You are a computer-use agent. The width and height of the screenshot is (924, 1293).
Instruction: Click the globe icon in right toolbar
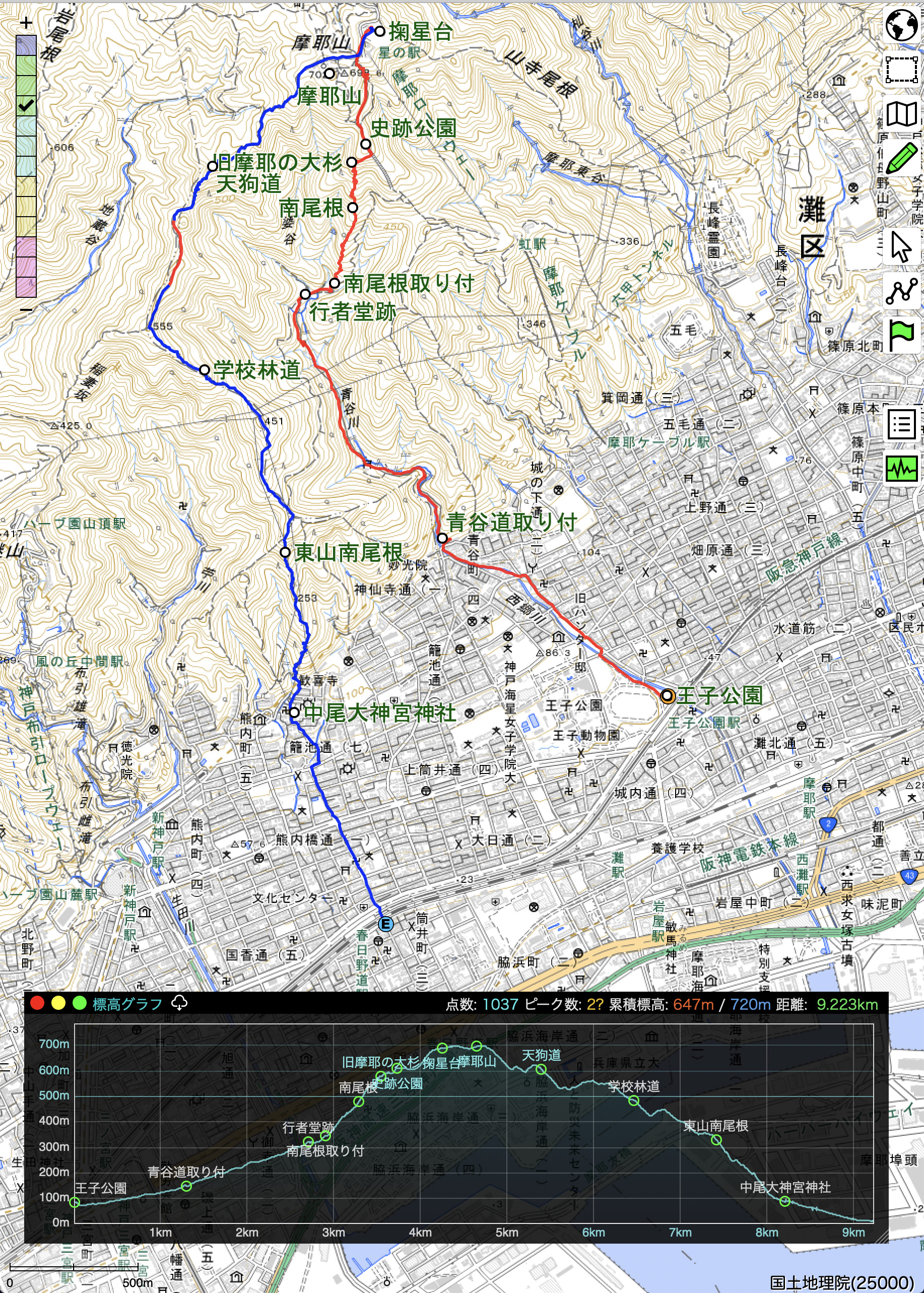pyautogui.click(x=902, y=26)
